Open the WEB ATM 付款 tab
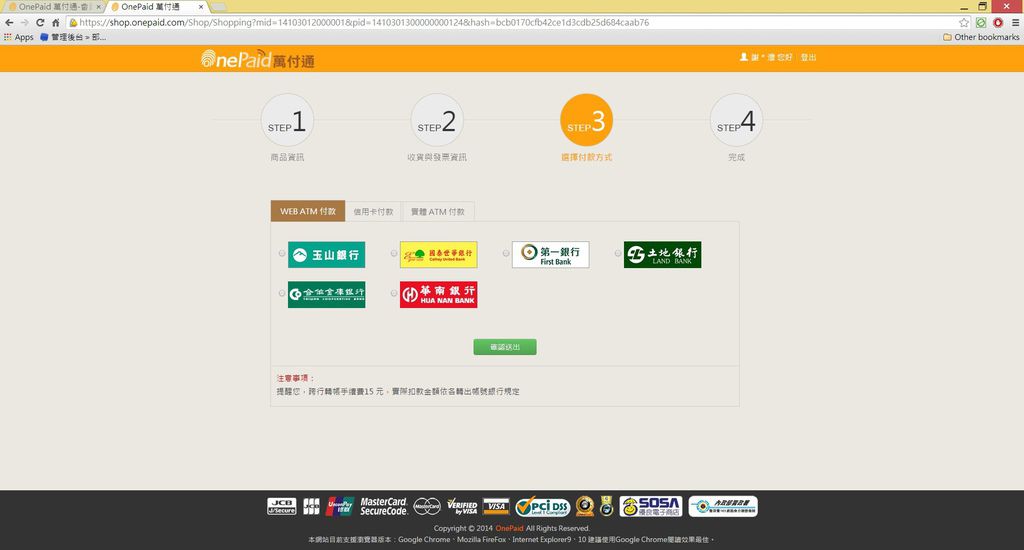This screenshot has width=1024, height=550. pyautogui.click(x=308, y=211)
